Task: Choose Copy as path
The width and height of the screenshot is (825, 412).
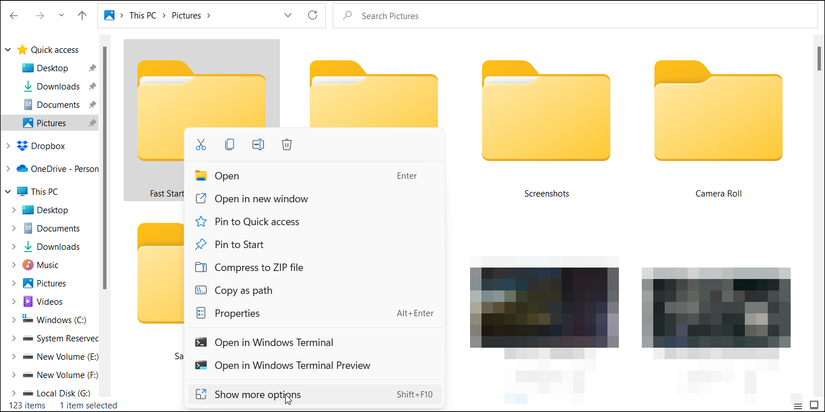Action: (x=314, y=290)
